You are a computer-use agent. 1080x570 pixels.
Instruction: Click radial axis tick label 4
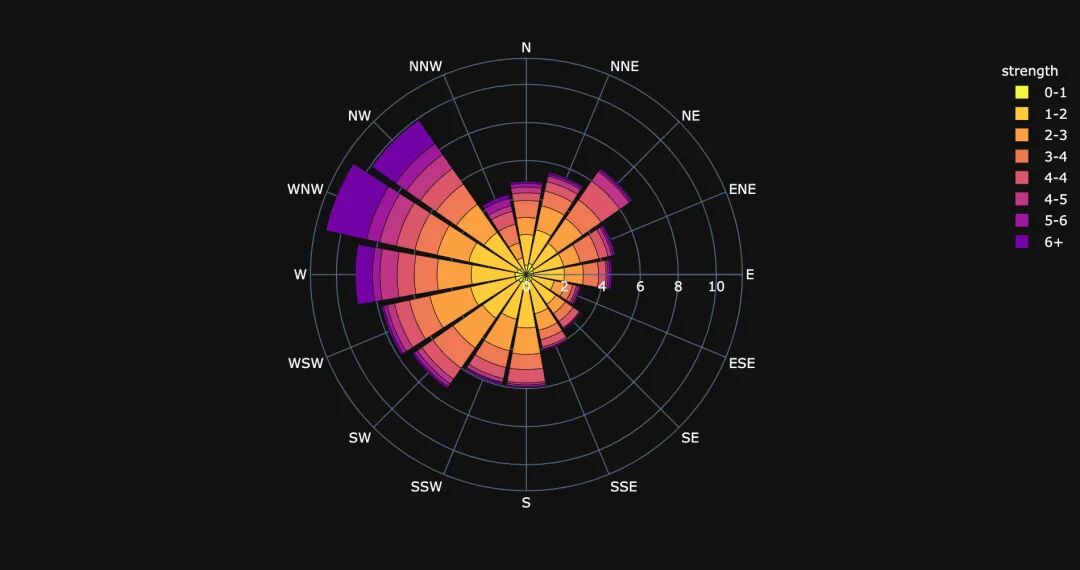(x=602, y=286)
